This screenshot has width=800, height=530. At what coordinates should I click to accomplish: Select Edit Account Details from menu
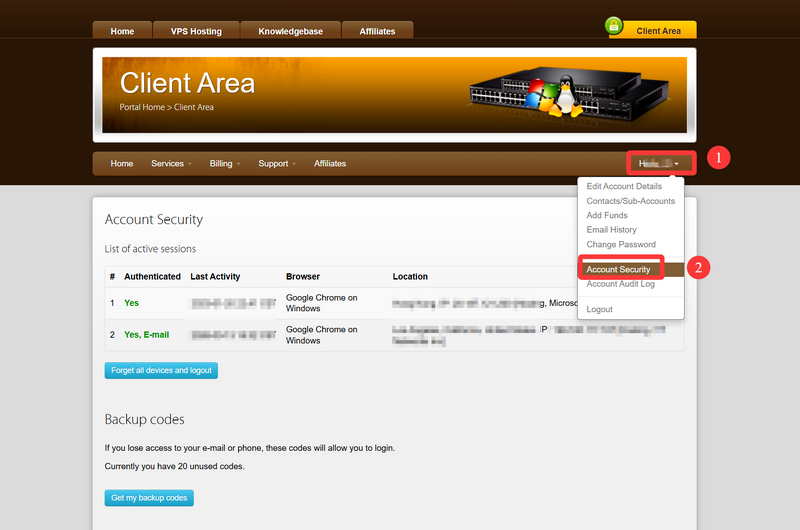pyautogui.click(x=624, y=187)
